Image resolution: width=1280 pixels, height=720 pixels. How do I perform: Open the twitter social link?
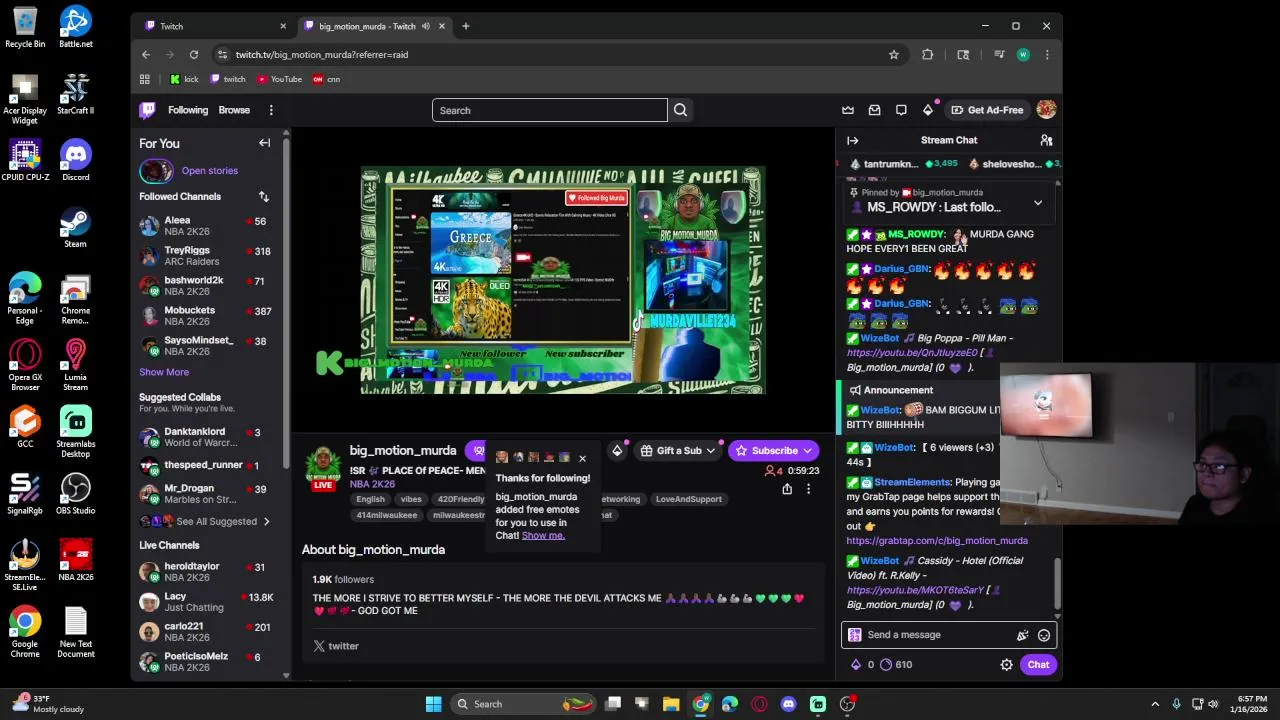pos(336,646)
